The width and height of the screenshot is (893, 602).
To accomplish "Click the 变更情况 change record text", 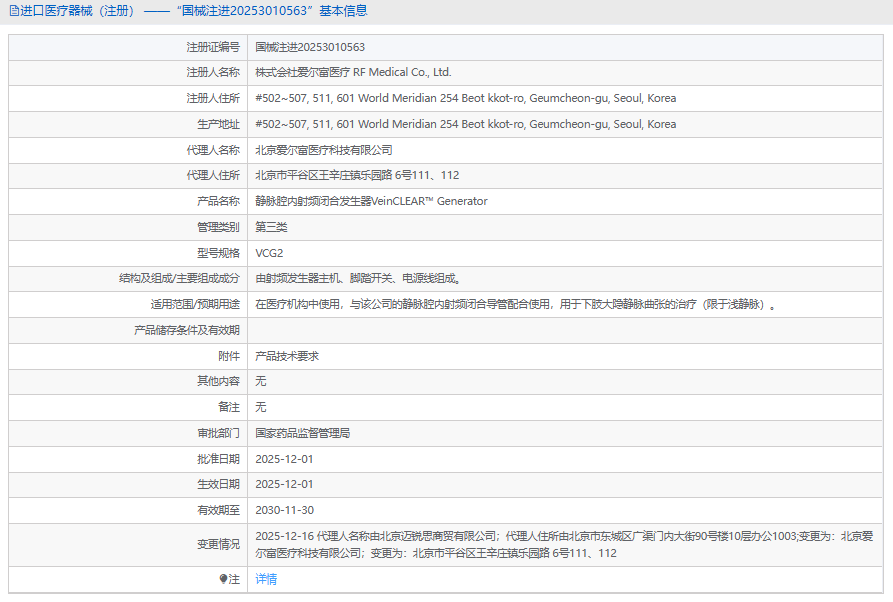I will [x=560, y=544].
